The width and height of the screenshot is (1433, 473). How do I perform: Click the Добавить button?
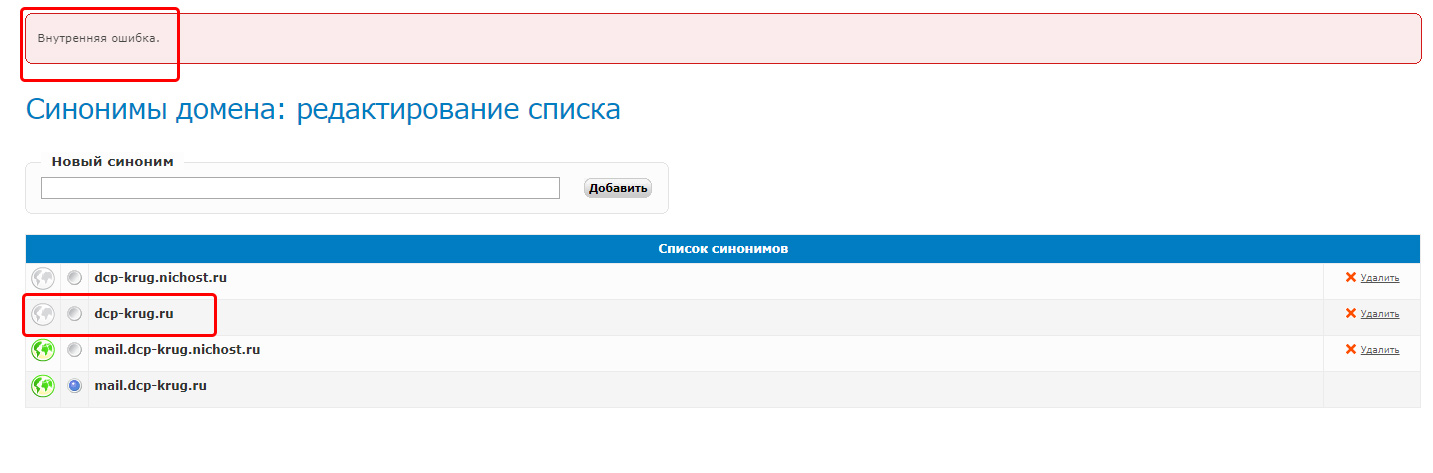click(618, 188)
